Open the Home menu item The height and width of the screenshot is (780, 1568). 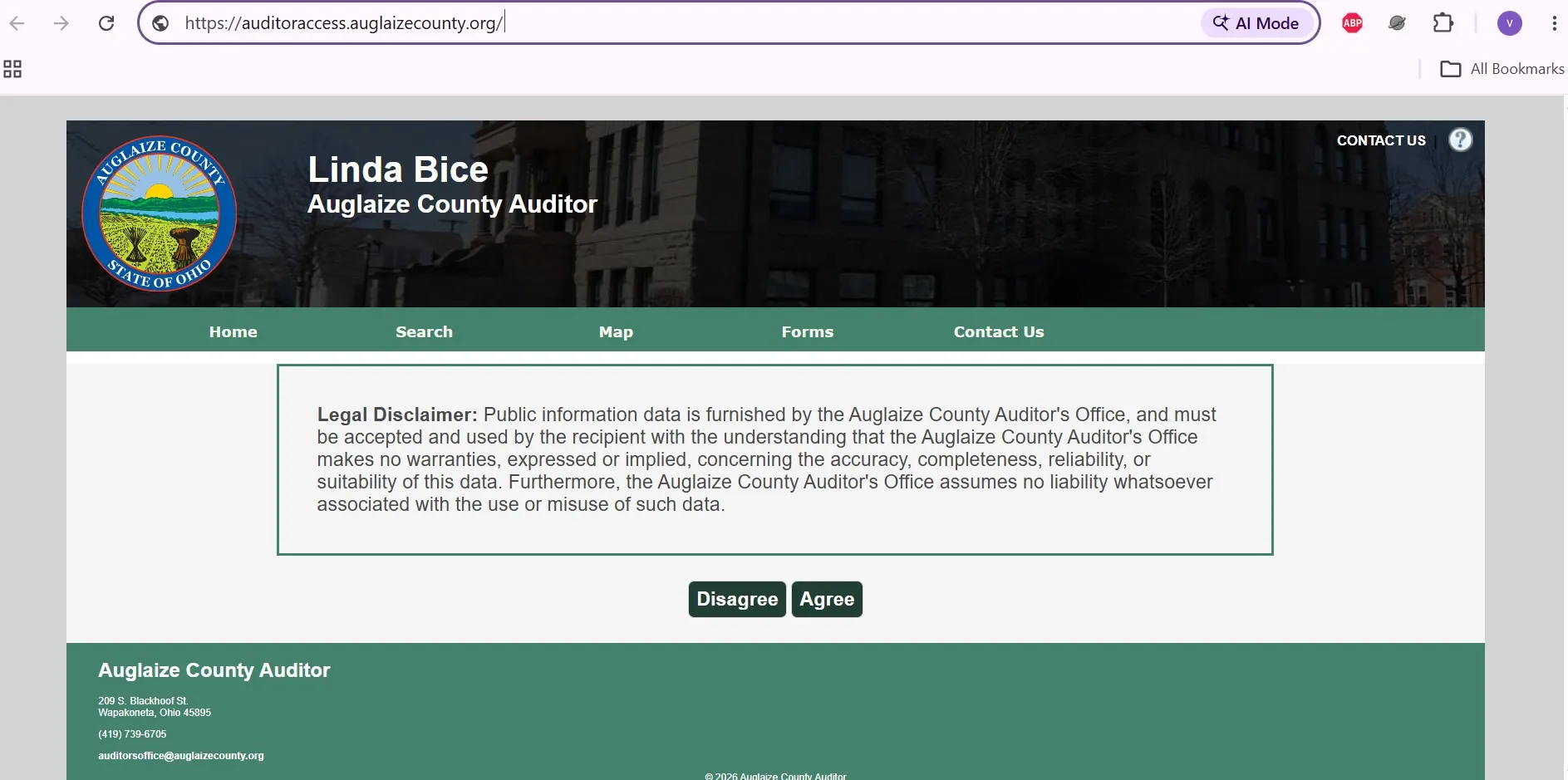(x=233, y=331)
